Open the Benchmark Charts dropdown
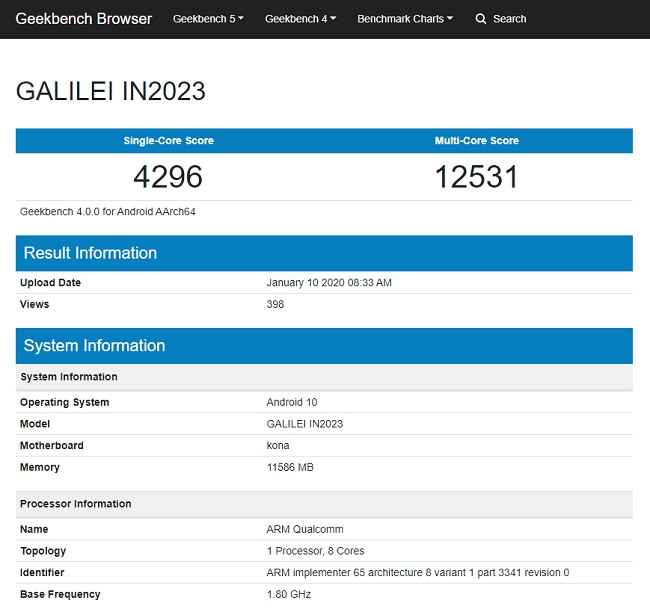 tap(405, 19)
